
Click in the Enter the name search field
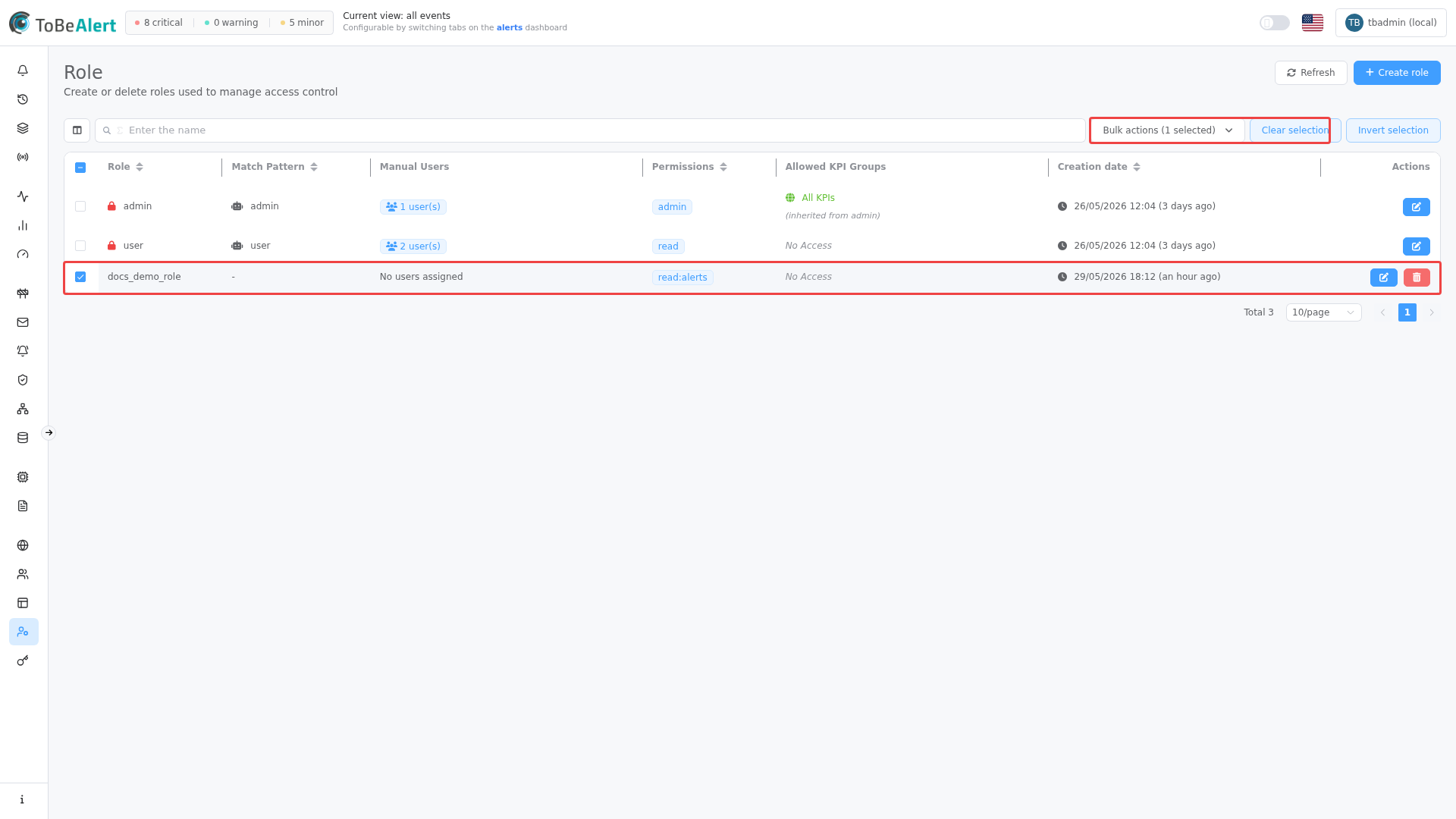(x=590, y=130)
